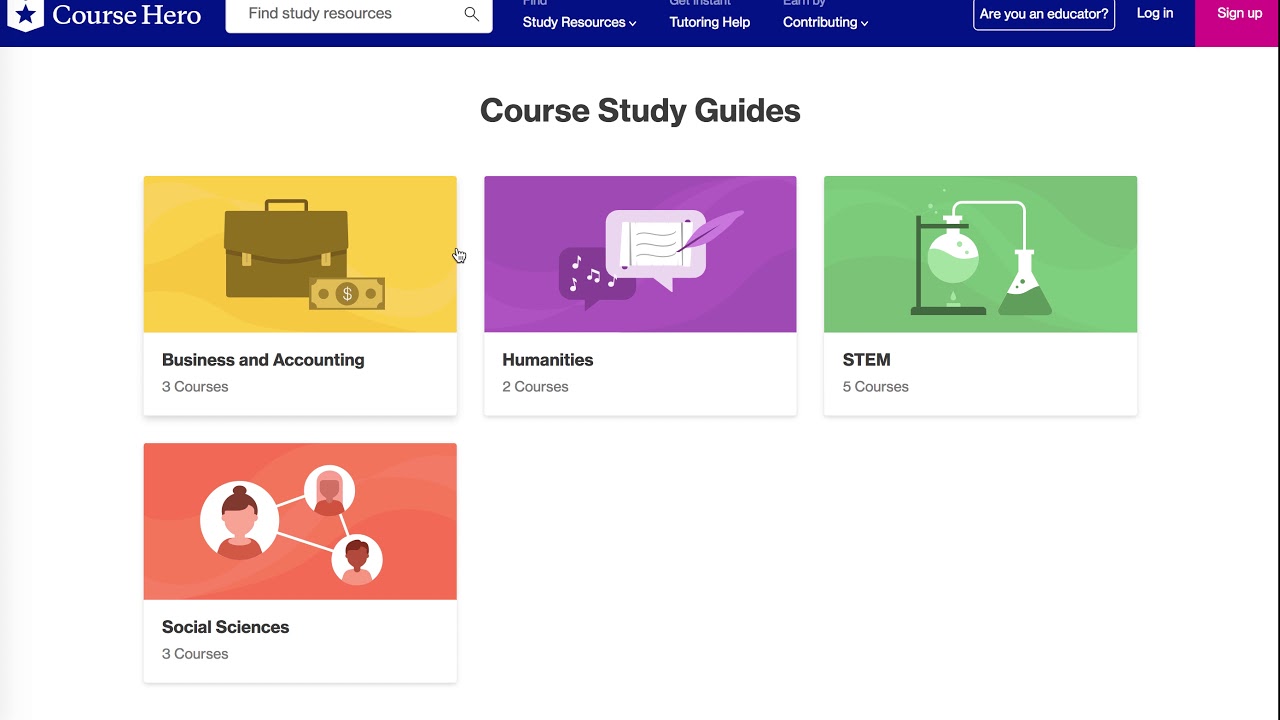Click the Log in link

tap(1155, 13)
